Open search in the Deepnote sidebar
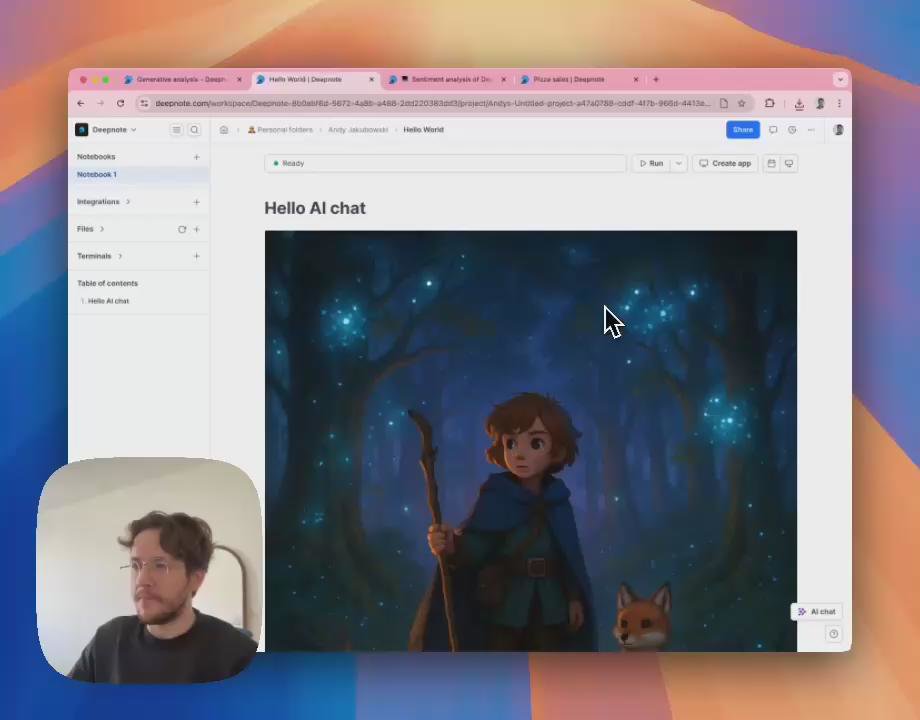This screenshot has height=720, width=920. coord(194,130)
